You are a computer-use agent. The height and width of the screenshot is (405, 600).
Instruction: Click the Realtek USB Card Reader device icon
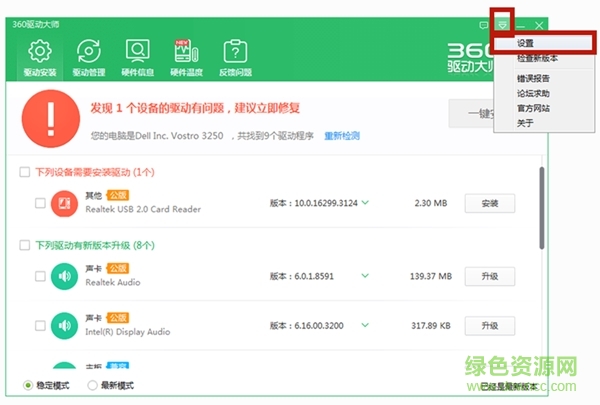click(64, 203)
